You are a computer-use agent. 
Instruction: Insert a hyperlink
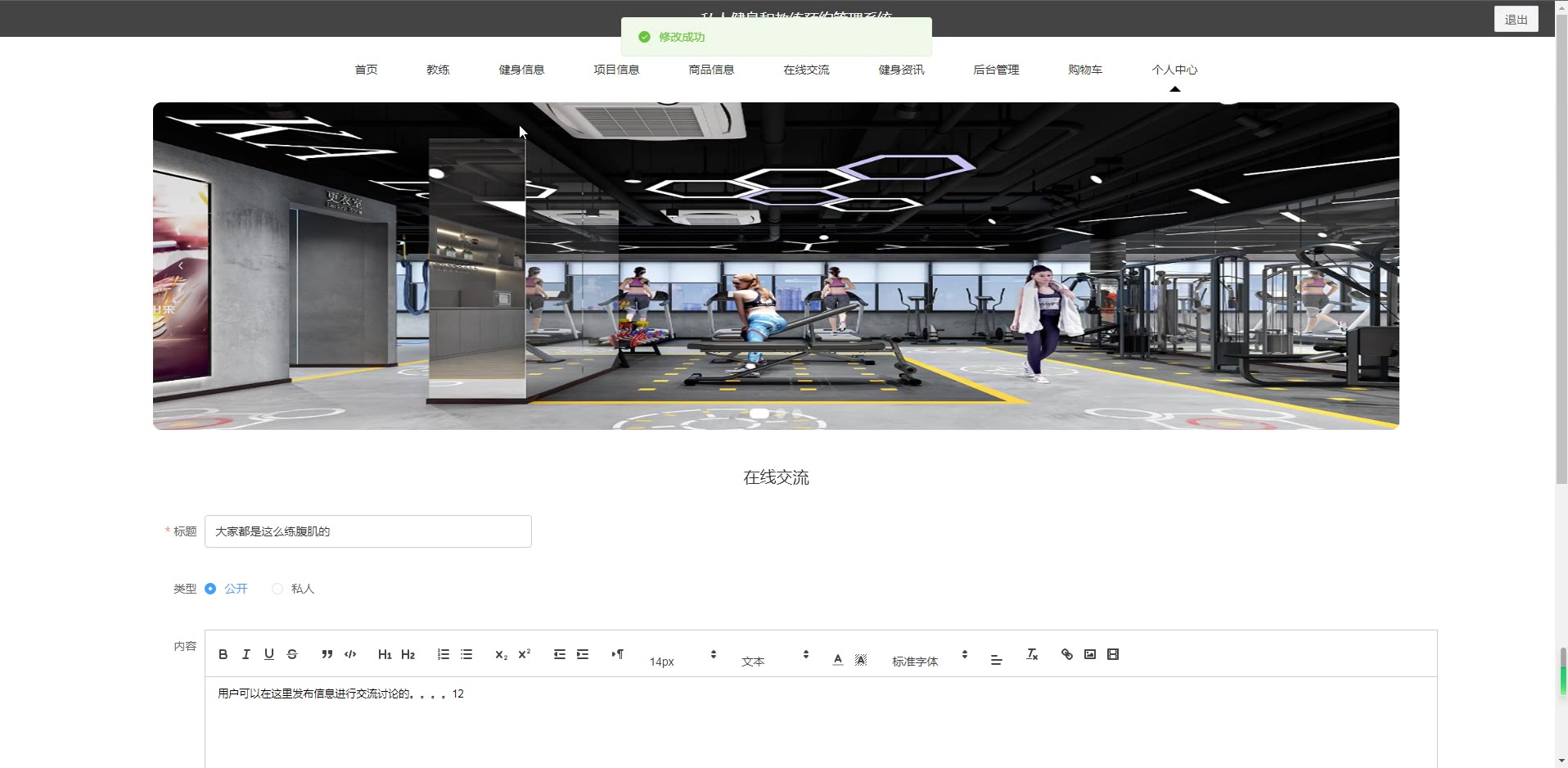tap(1066, 654)
